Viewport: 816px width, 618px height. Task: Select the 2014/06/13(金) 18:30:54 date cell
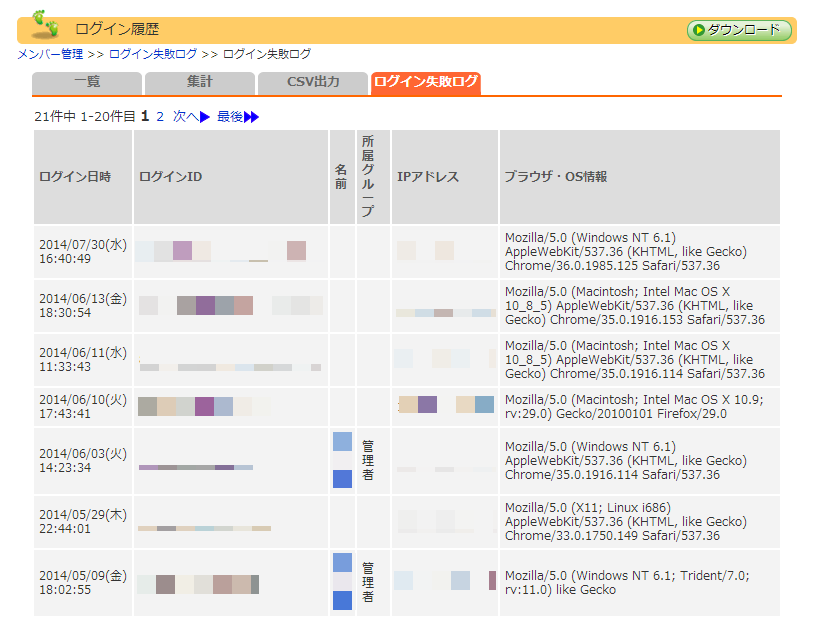point(83,306)
